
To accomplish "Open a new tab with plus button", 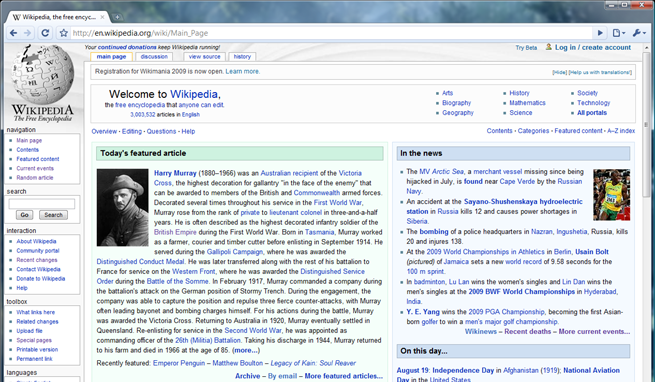I will point(117,17).
